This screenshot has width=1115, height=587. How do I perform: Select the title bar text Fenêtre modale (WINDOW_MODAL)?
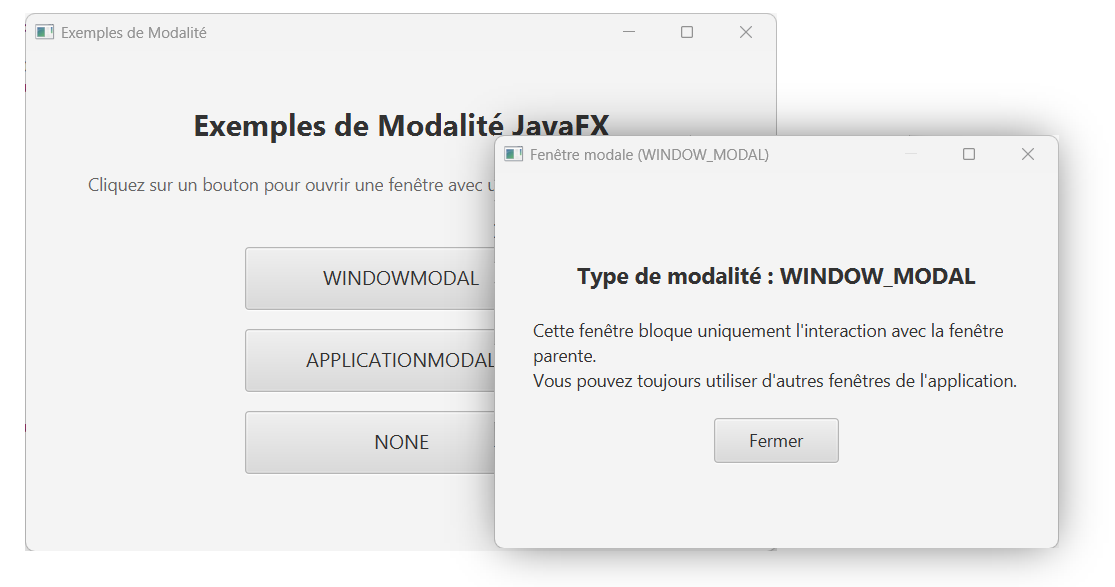click(x=649, y=154)
